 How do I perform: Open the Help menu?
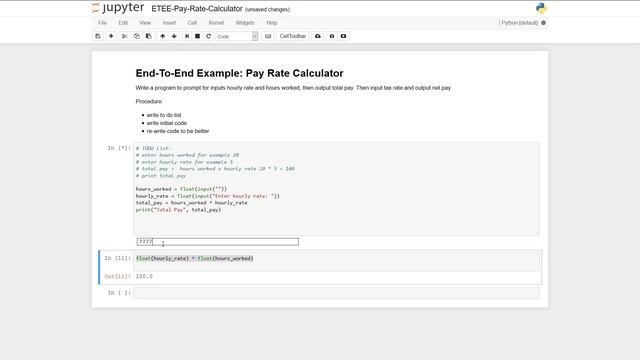click(x=272, y=23)
